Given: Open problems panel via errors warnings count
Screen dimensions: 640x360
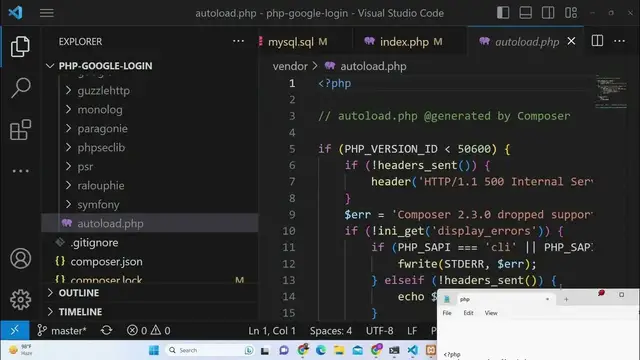Looking at the screenshot, I should (x=149, y=330).
